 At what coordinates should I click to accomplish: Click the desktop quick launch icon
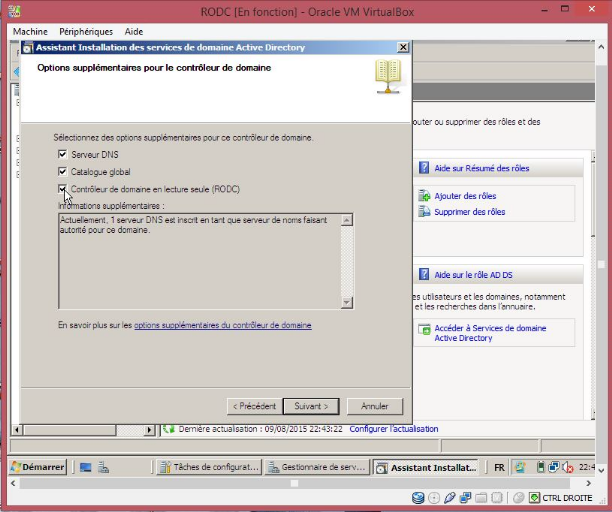coord(85,467)
